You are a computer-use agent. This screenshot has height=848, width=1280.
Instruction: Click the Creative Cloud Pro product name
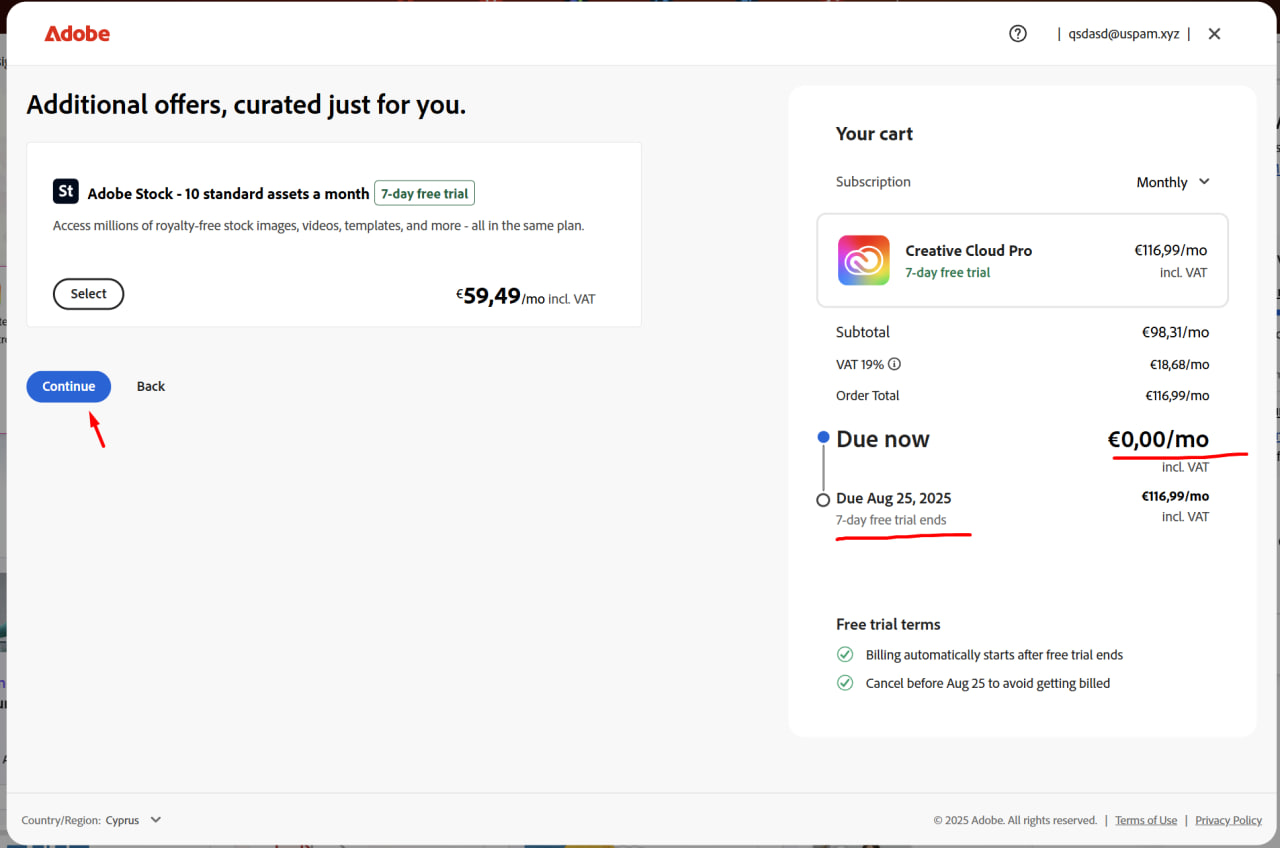tap(969, 251)
